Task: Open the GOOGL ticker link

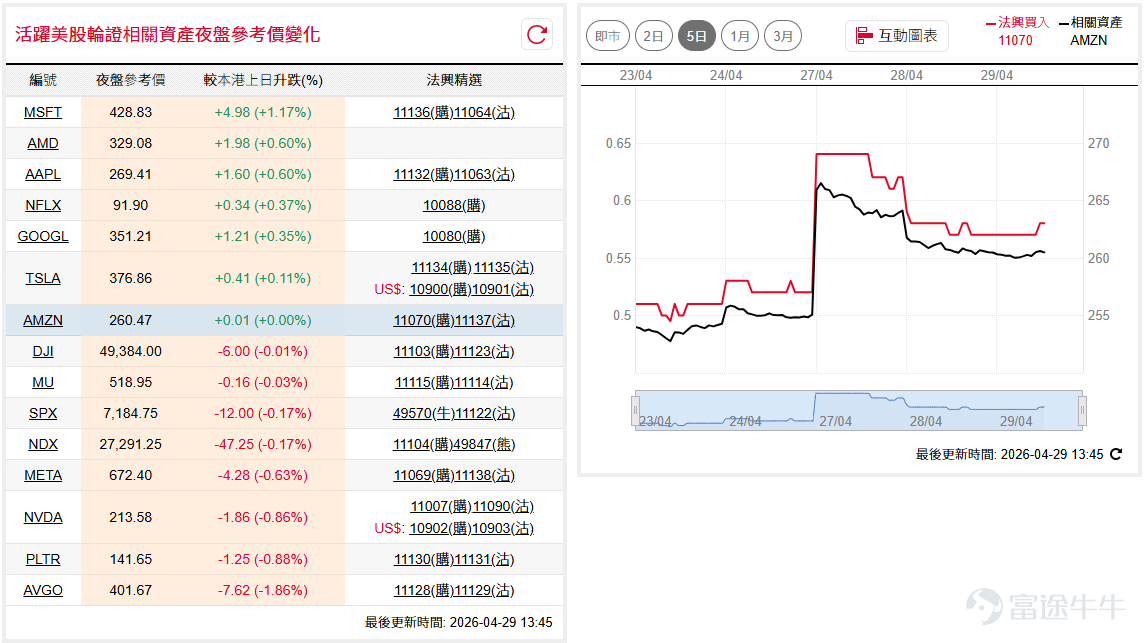Action: tap(43, 236)
